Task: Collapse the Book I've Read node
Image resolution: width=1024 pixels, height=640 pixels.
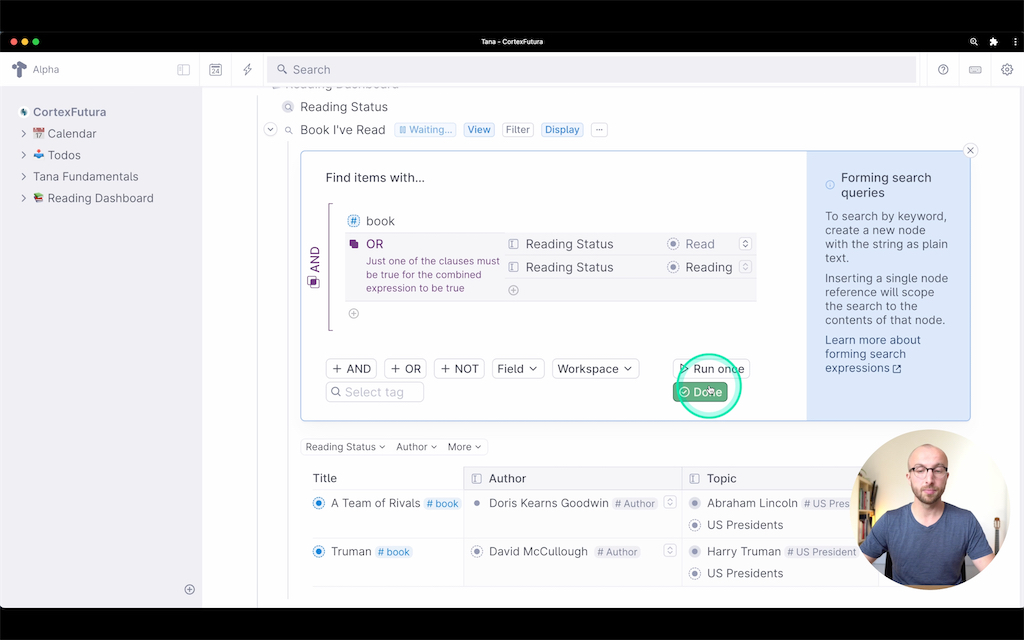Action: (270, 129)
